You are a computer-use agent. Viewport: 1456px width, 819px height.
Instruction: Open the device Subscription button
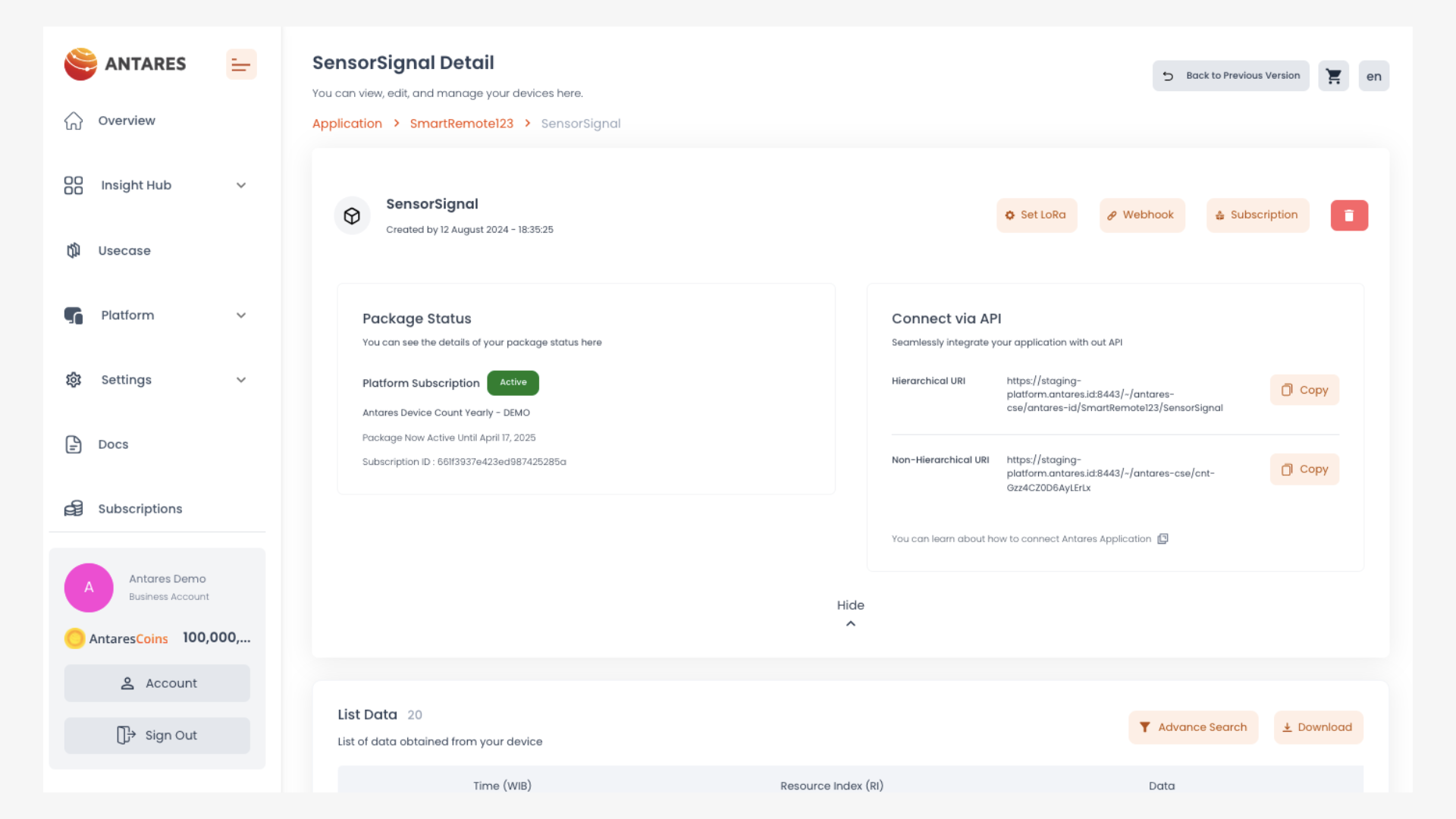tap(1258, 215)
